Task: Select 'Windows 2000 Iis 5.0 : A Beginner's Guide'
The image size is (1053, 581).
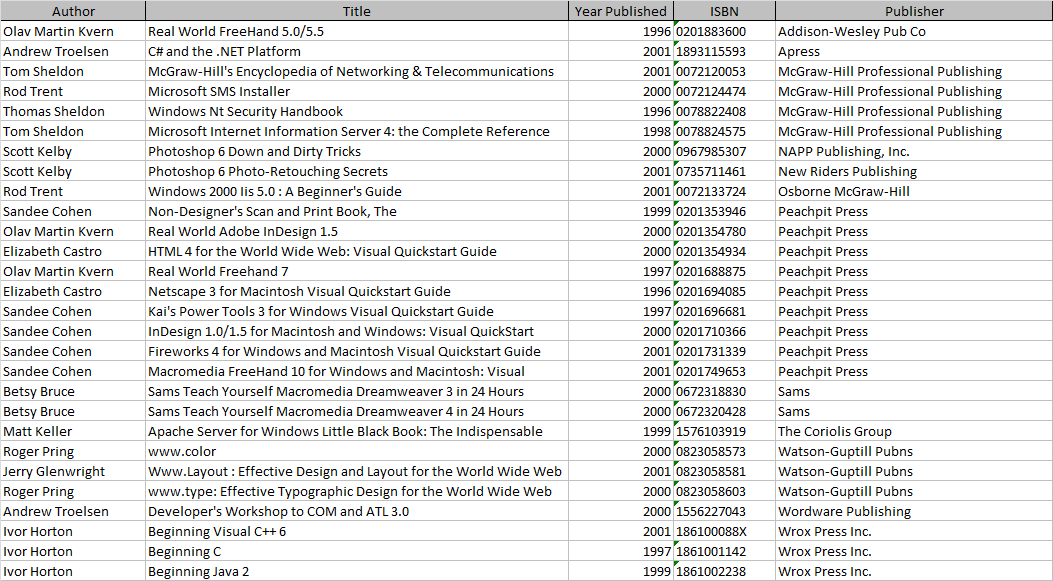Action: 357,191
